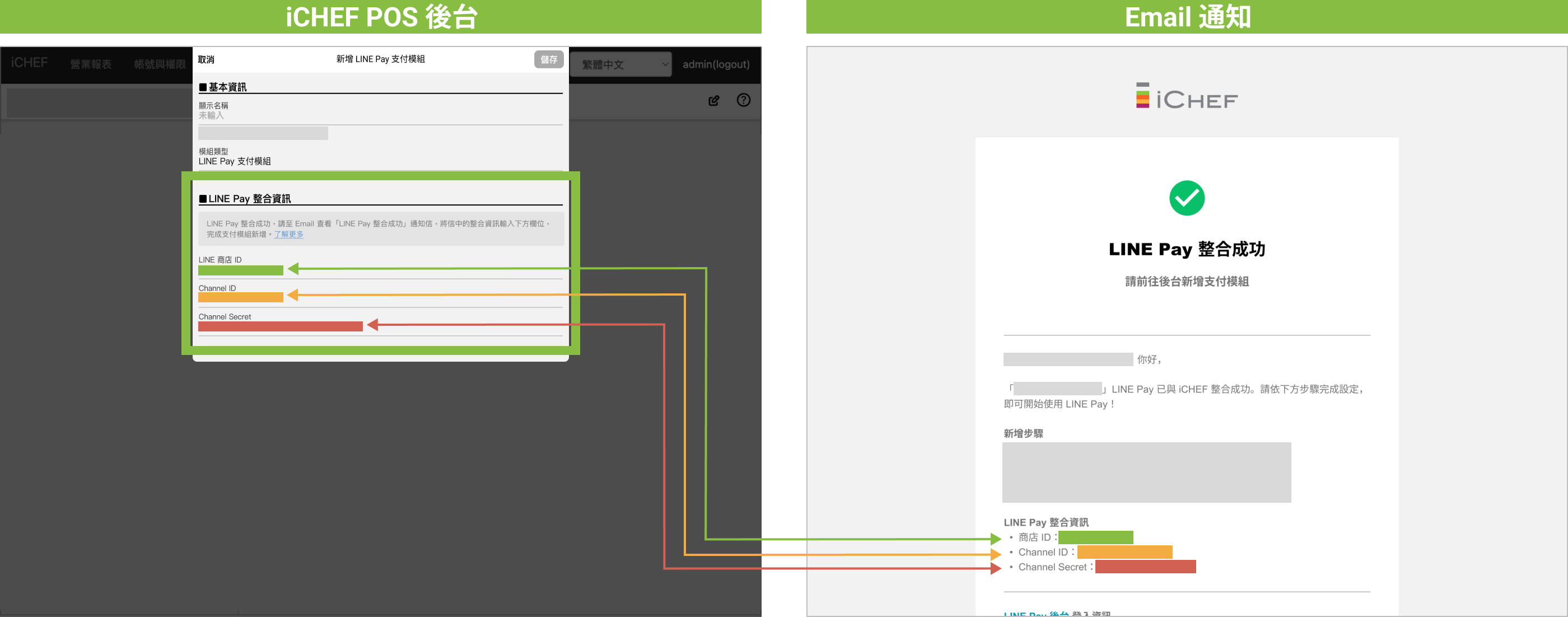The height and width of the screenshot is (617, 1568).
Task: Click 取消 to cancel the dialog
Action: 206,60
